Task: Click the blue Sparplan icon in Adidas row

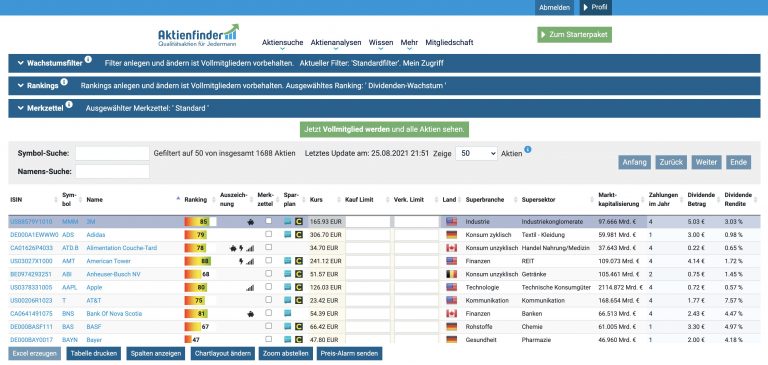Action: click(288, 235)
